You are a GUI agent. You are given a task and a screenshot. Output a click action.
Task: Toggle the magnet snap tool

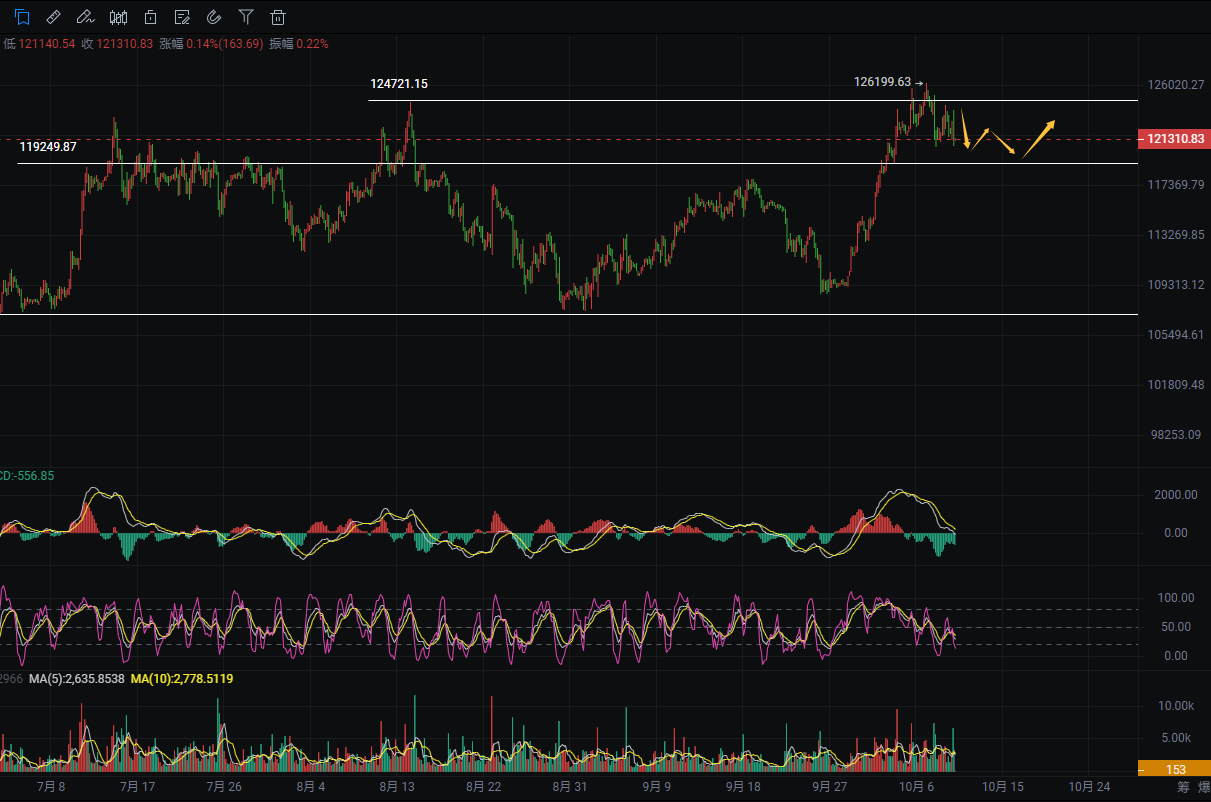[x=214, y=17]
